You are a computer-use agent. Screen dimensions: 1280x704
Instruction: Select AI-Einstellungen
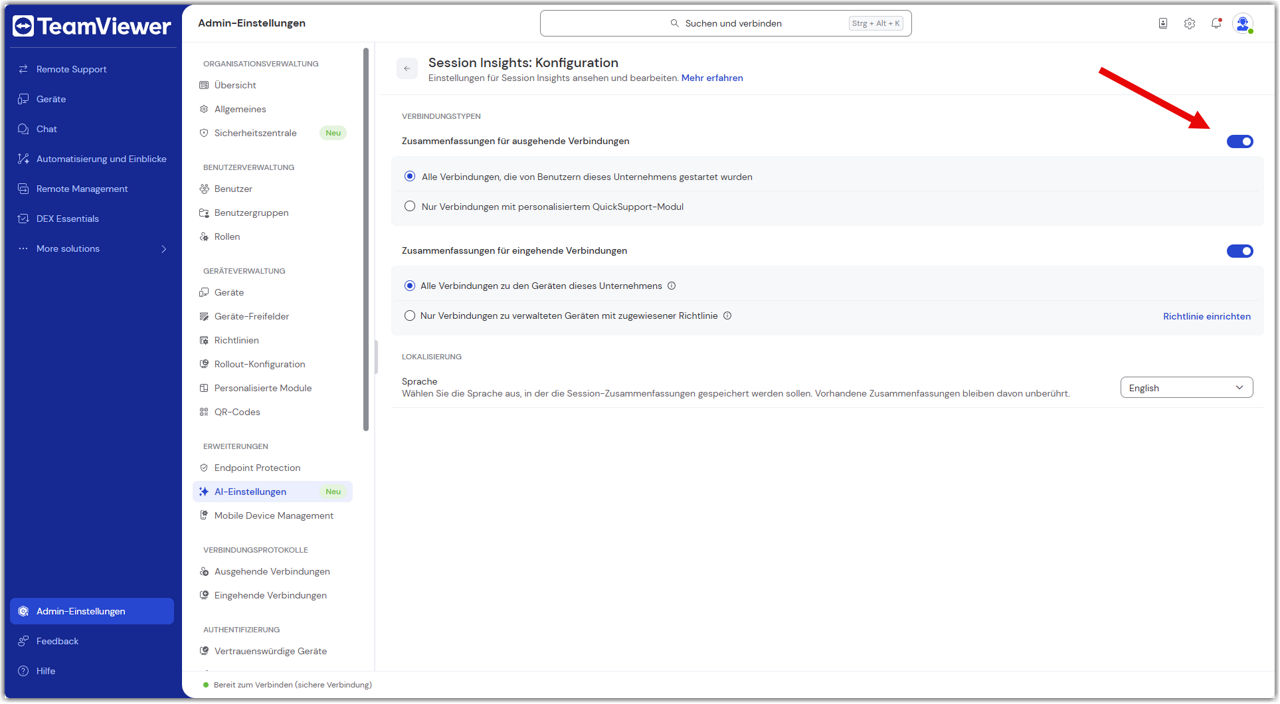point(272,492)
